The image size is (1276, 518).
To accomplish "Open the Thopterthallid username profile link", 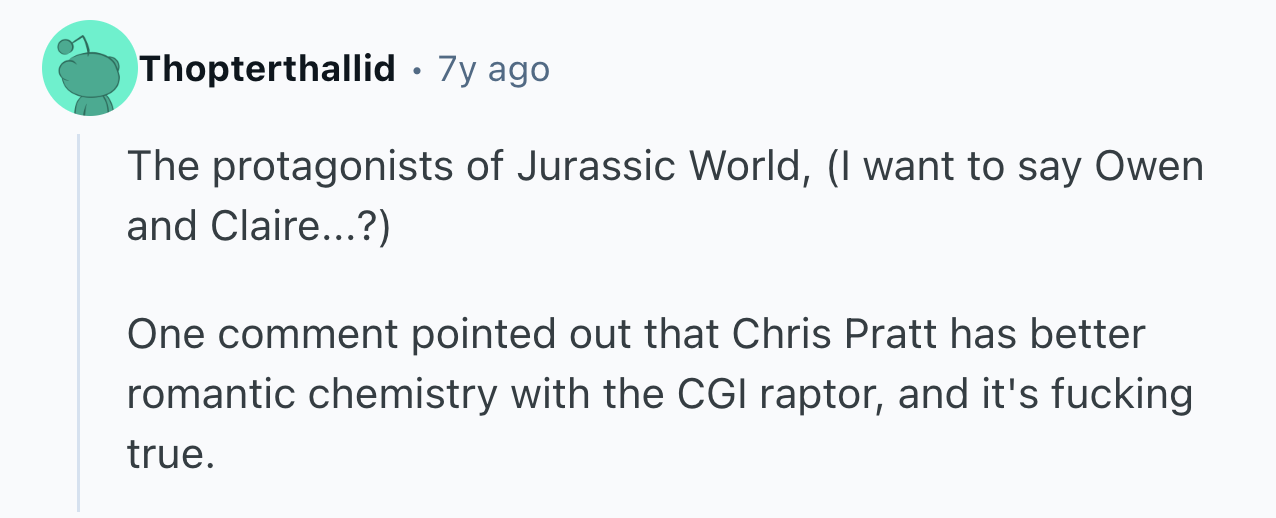I will [268, 69].
